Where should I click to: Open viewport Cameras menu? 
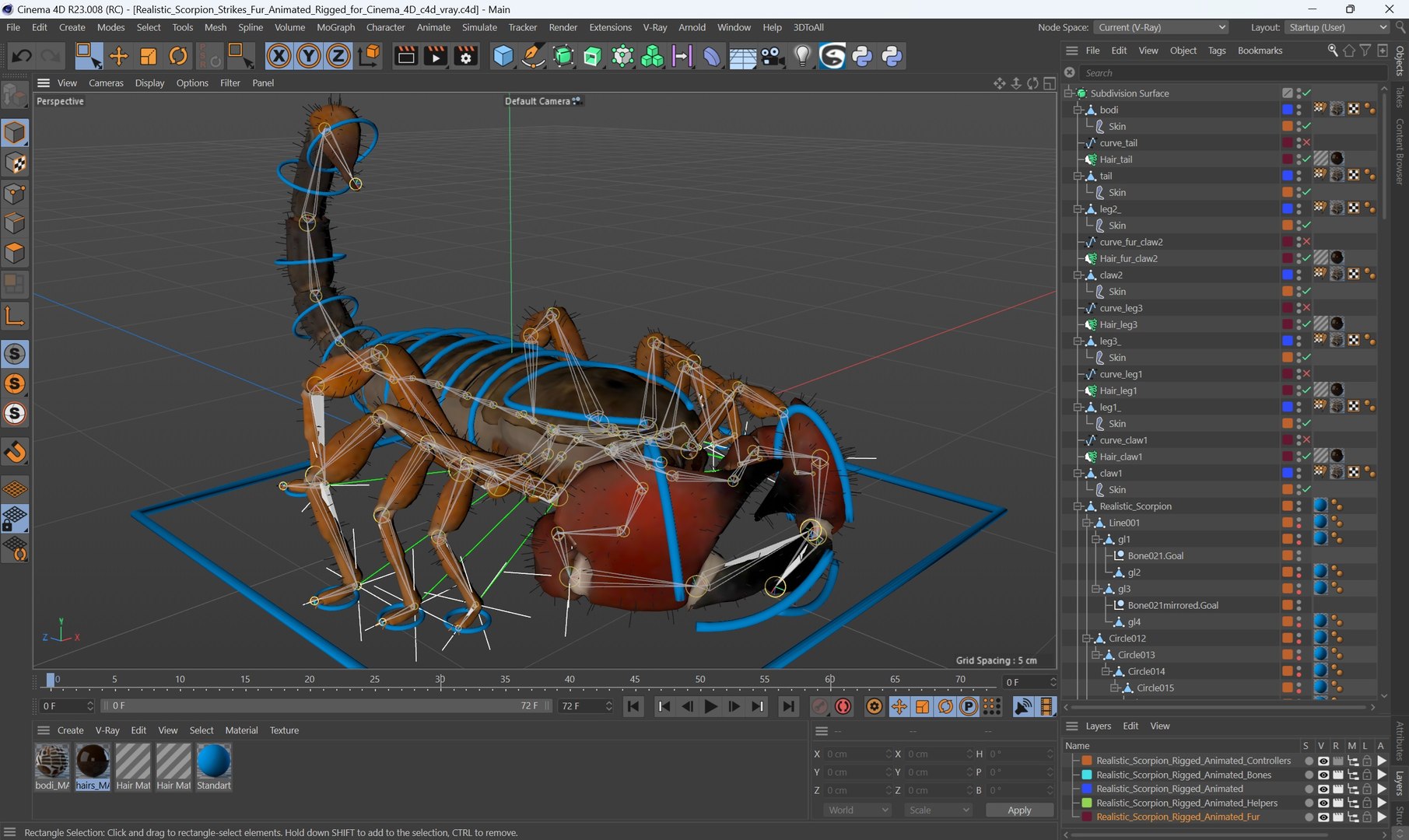[x=106, y=83]
